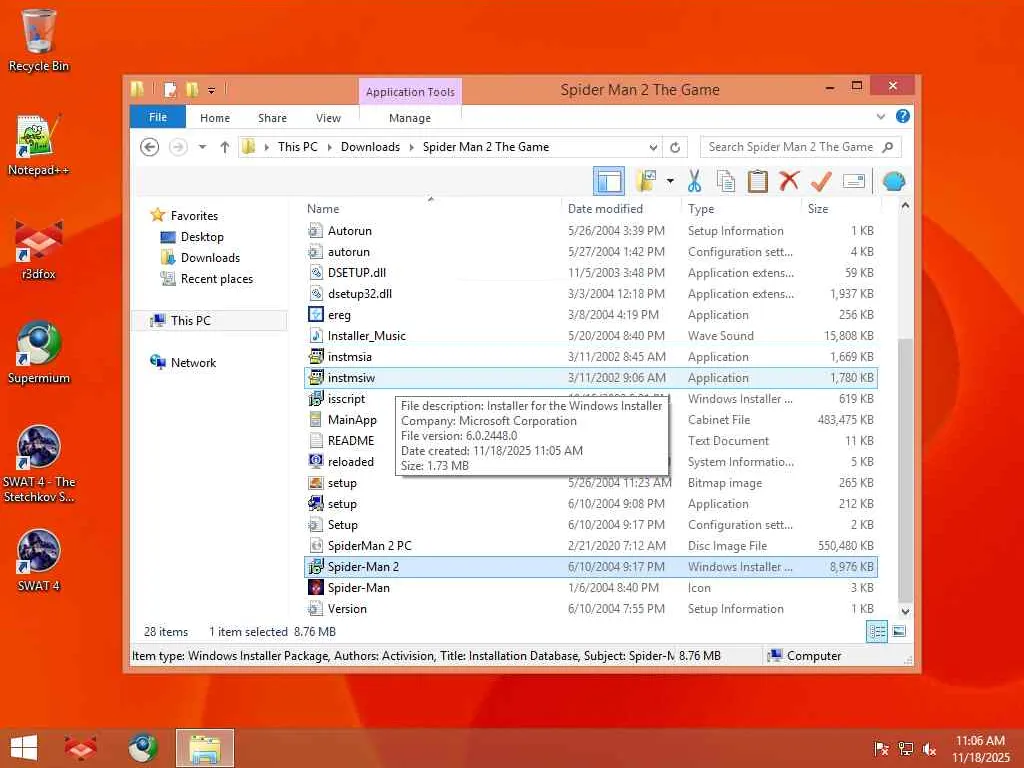Click the Rename icon in the toolbar

coord(854,181)
